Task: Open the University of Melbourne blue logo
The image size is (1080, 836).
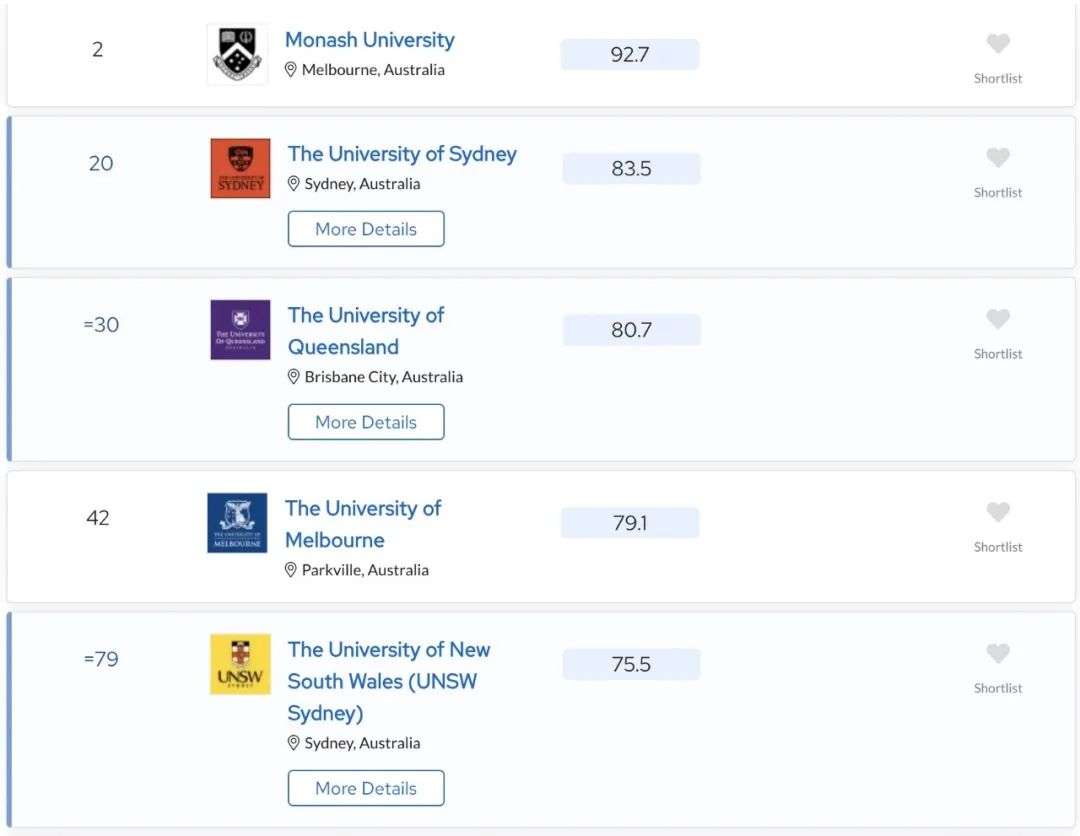Action: pos(237,523)
